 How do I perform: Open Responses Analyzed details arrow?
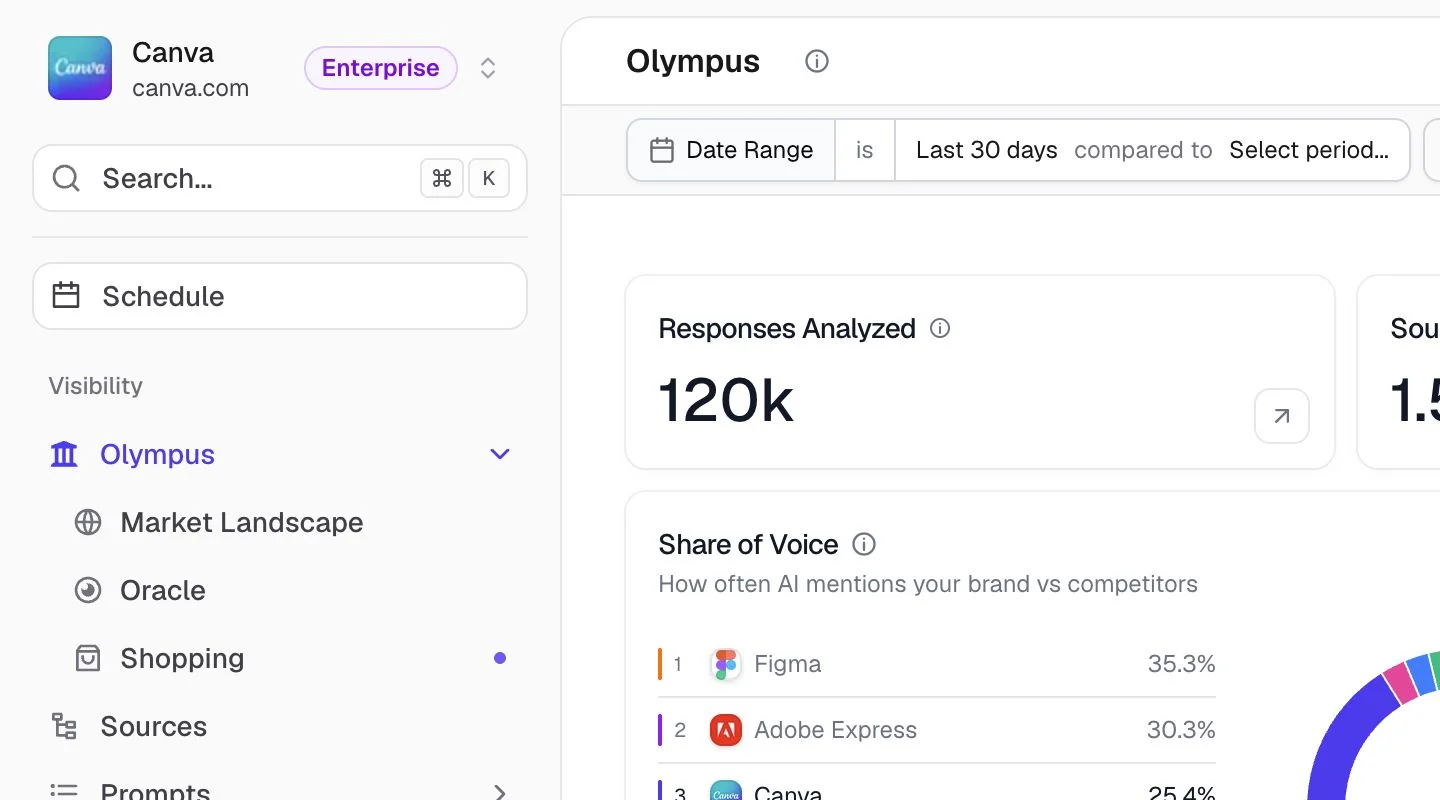pos(1282,416)
